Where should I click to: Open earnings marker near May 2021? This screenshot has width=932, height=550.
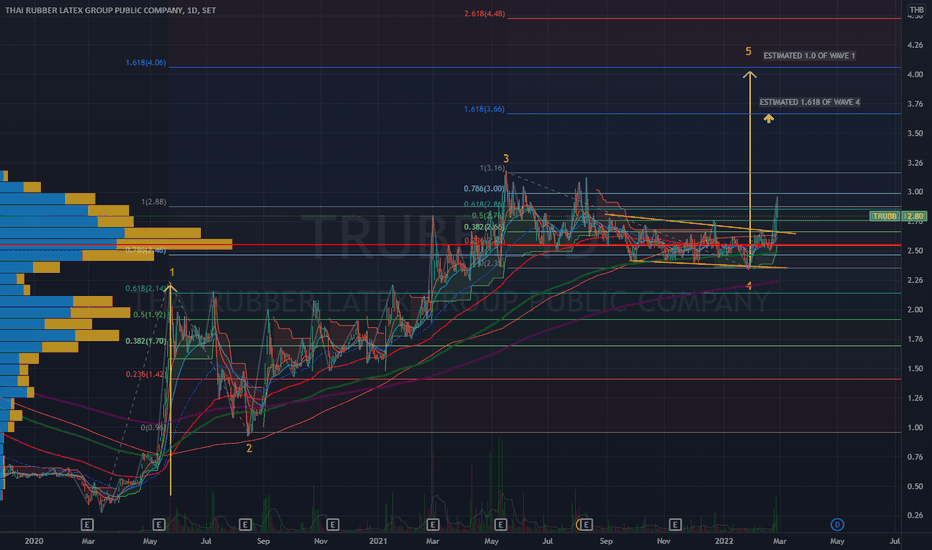(500, 524)
